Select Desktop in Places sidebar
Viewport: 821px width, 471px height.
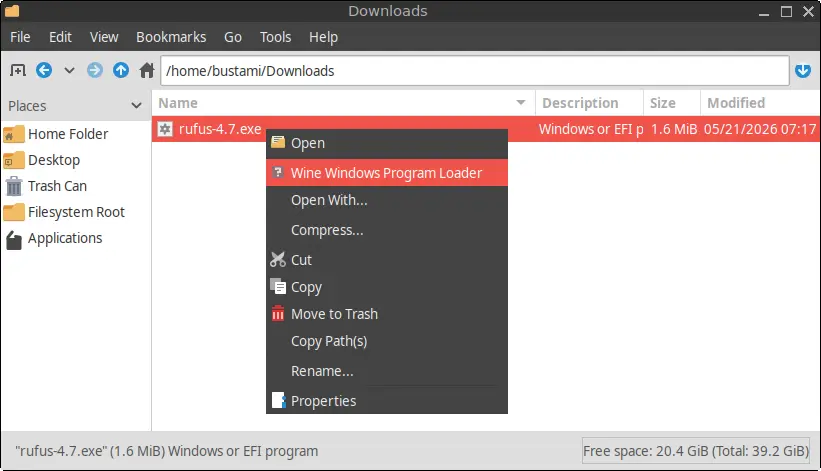coord(54,160)
